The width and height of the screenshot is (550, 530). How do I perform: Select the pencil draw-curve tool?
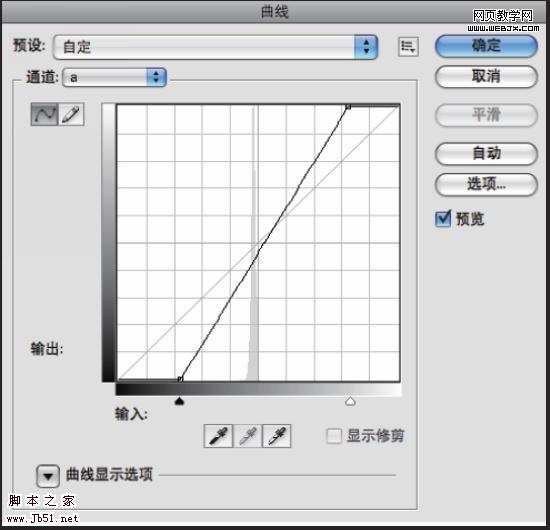point(71,114)
